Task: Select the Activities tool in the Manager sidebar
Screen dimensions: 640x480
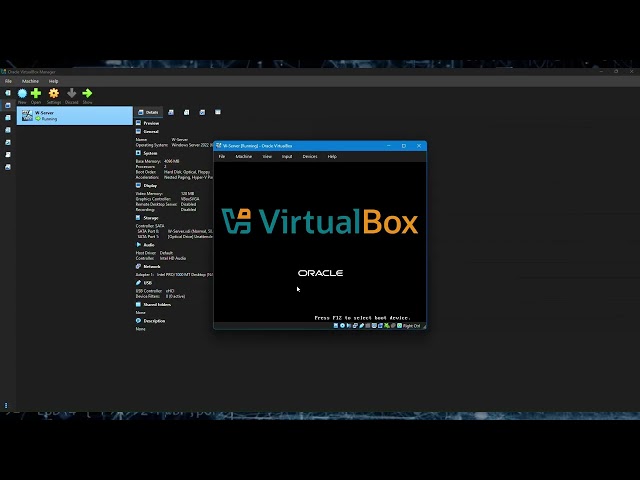Action: 8,167
